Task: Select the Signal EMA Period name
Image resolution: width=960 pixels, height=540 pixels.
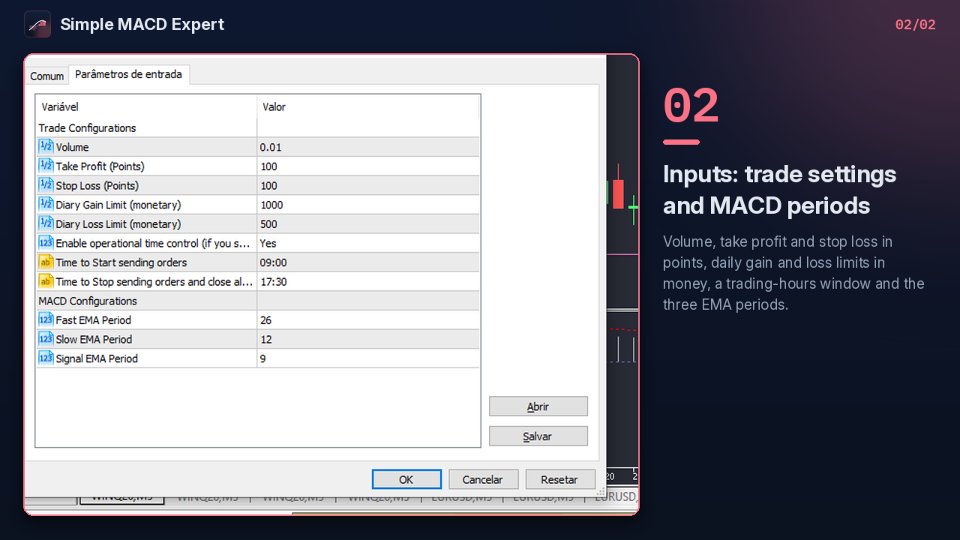Action: pos(97,359)
